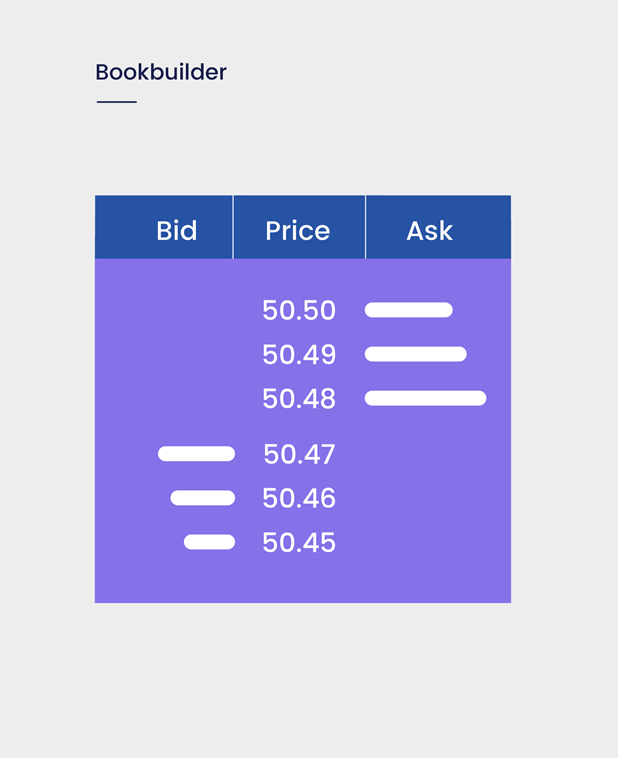618x758 pixels.
Task: Click the 50.49 price value
Action: pyautogui.click(x=299, y=354)
